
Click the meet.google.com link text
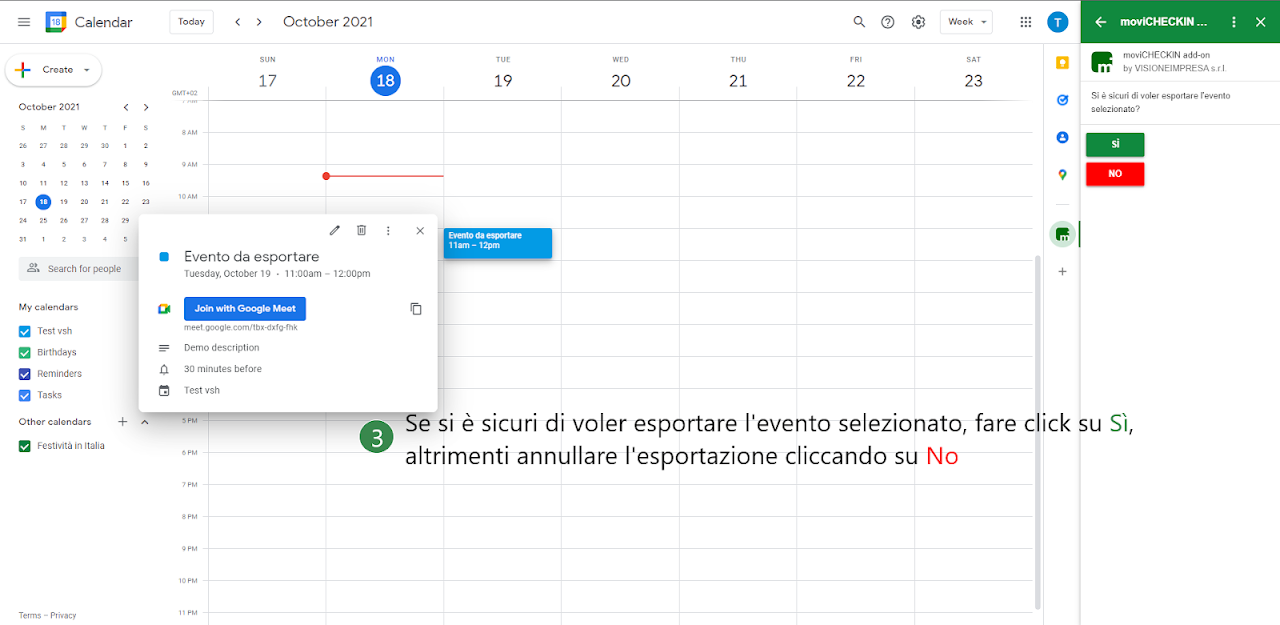[240, 327]
